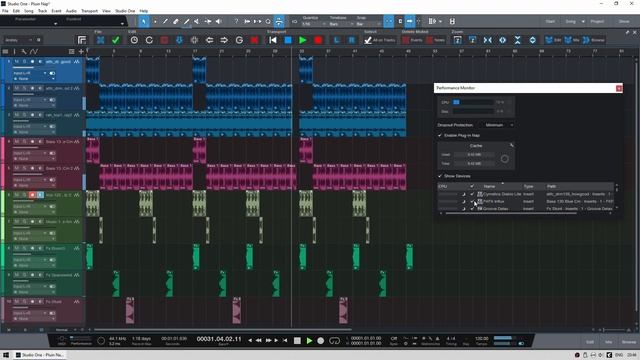
Task: Click the master volume slider in transport
Action: [504, 338]
